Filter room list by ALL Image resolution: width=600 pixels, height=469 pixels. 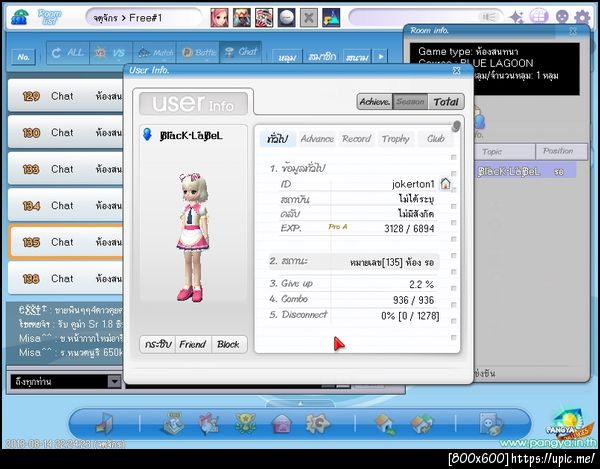[68, 52]
